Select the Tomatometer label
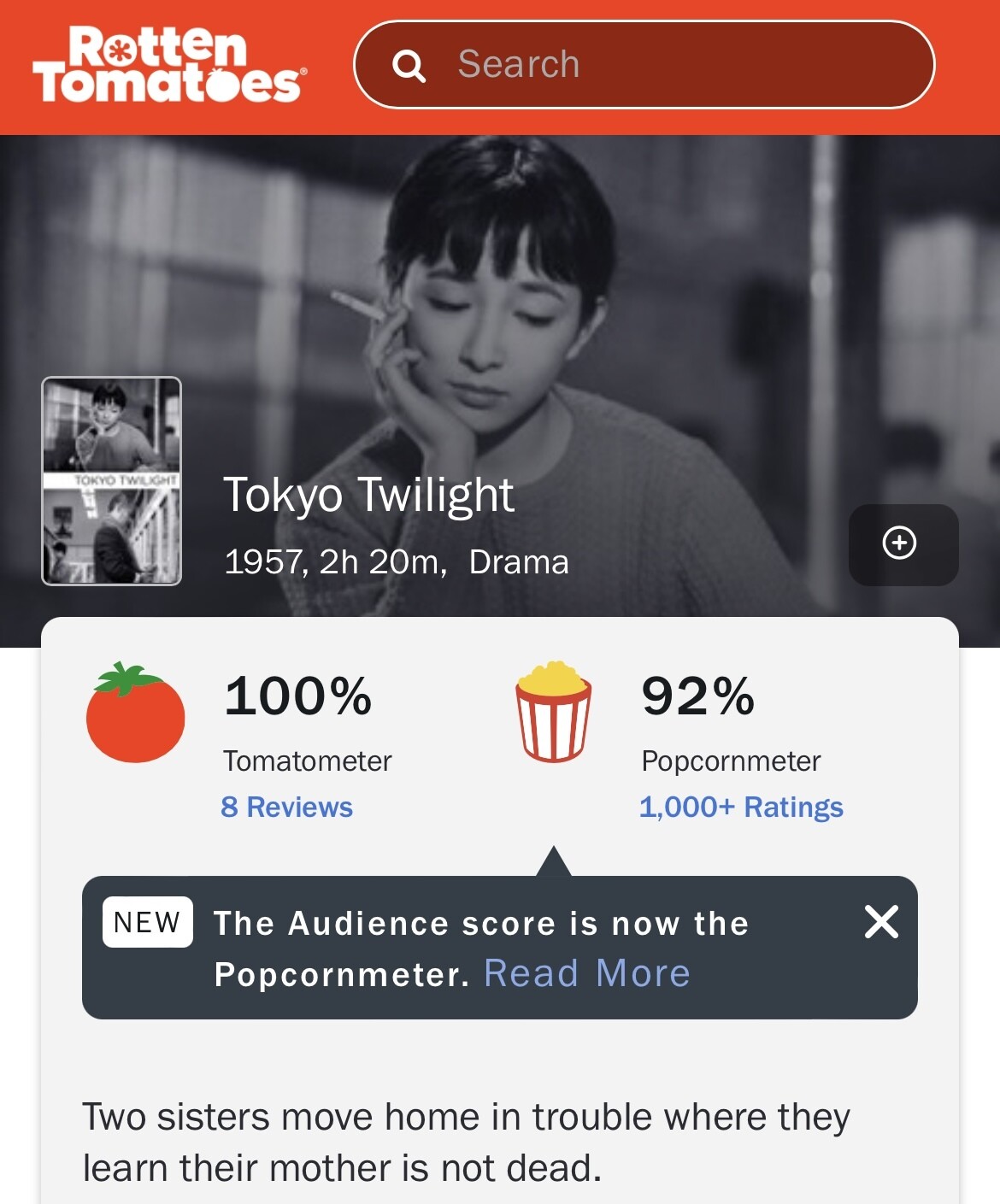The height and width of the screenshot is (1204, 1000). (x=307, y=761)
